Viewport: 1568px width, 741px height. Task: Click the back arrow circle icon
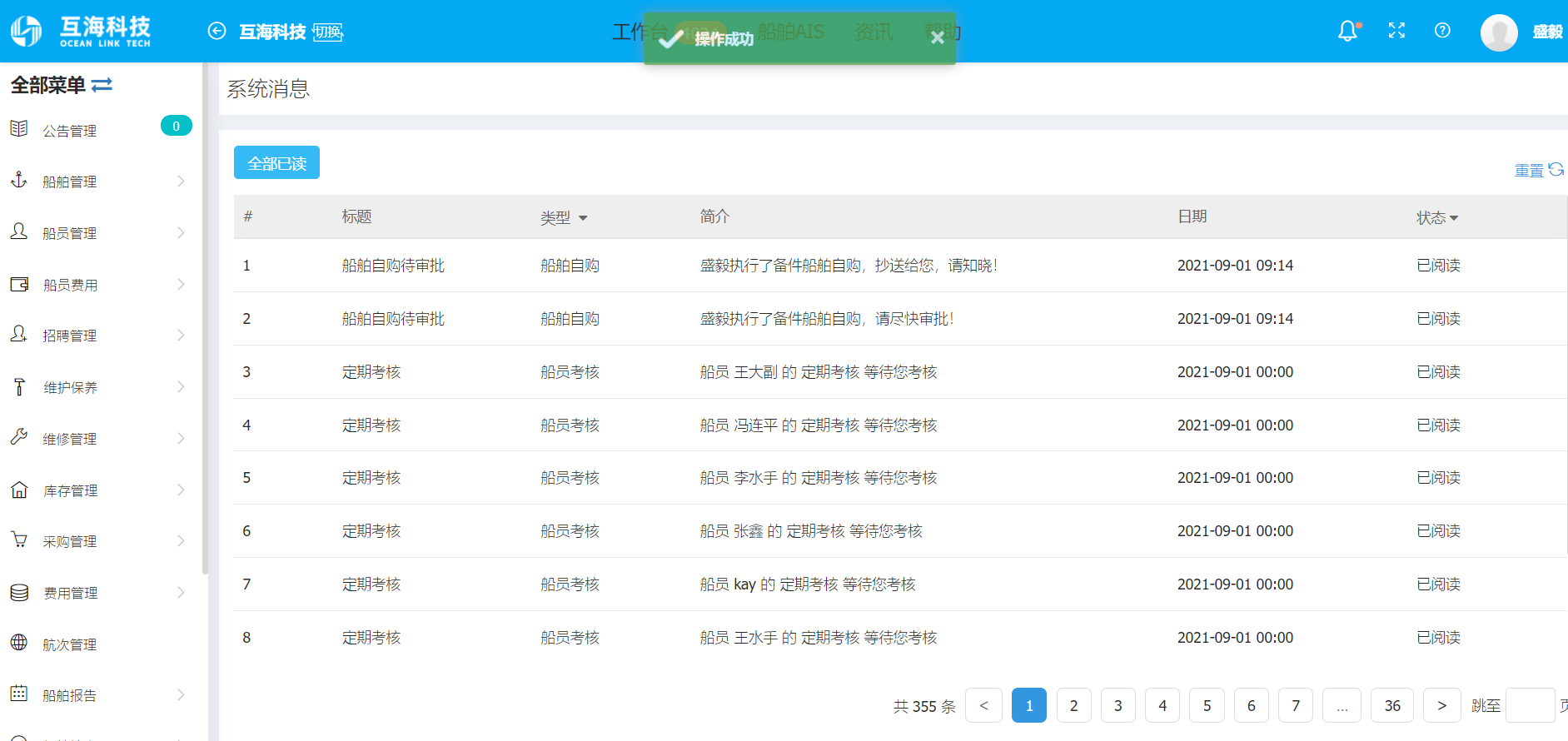pyautogui.click(x=217, y=32)
